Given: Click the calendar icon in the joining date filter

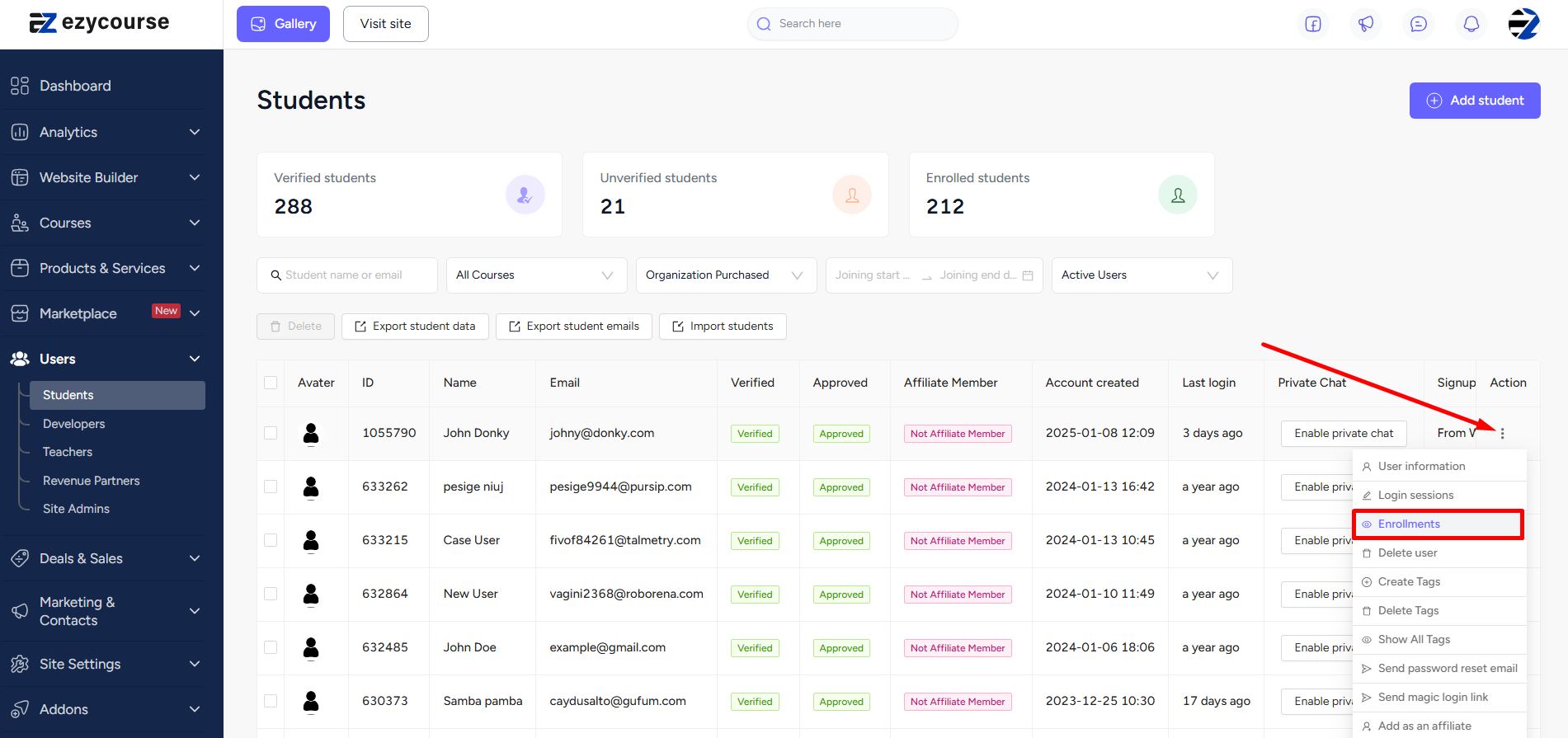Looking at the screenshot, I should pyautogui.click(x=1028, y=275).
